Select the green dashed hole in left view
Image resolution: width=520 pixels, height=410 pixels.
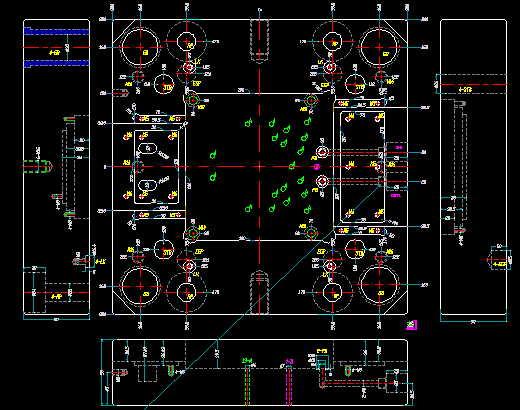point(35,166)
